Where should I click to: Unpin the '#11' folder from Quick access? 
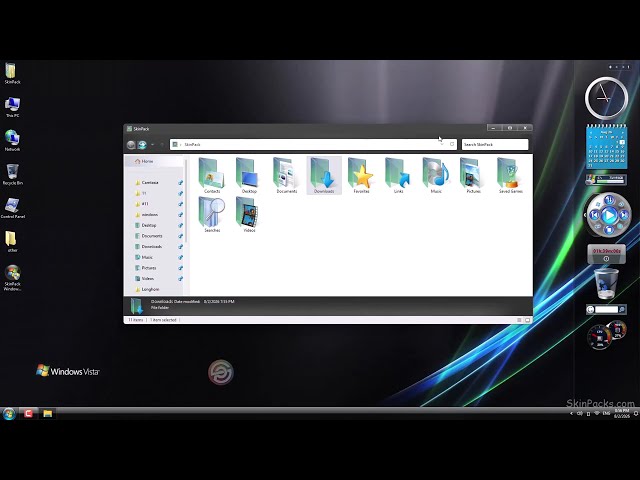(x=180, y=204)
